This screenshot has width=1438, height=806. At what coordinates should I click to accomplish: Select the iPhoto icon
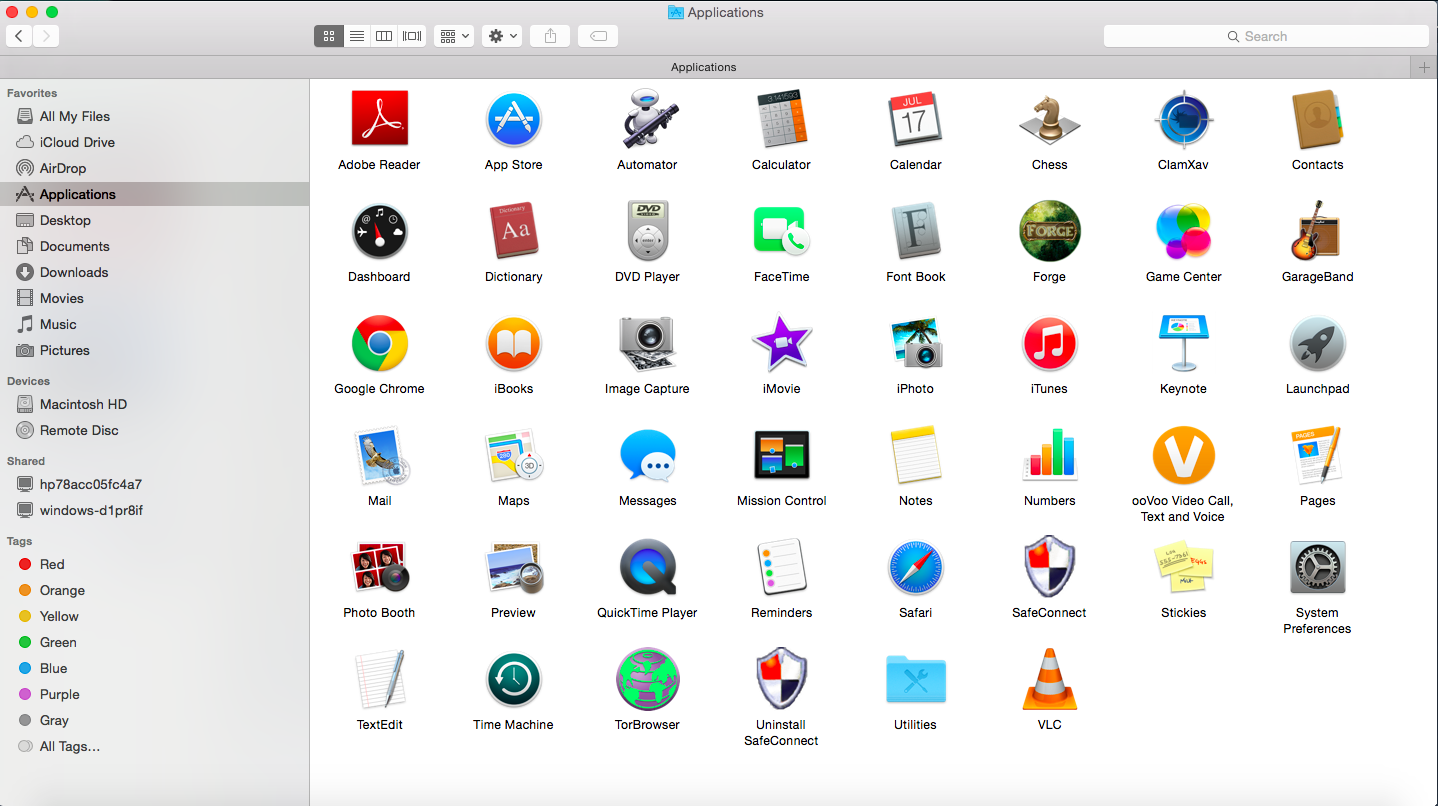point(915,343)
